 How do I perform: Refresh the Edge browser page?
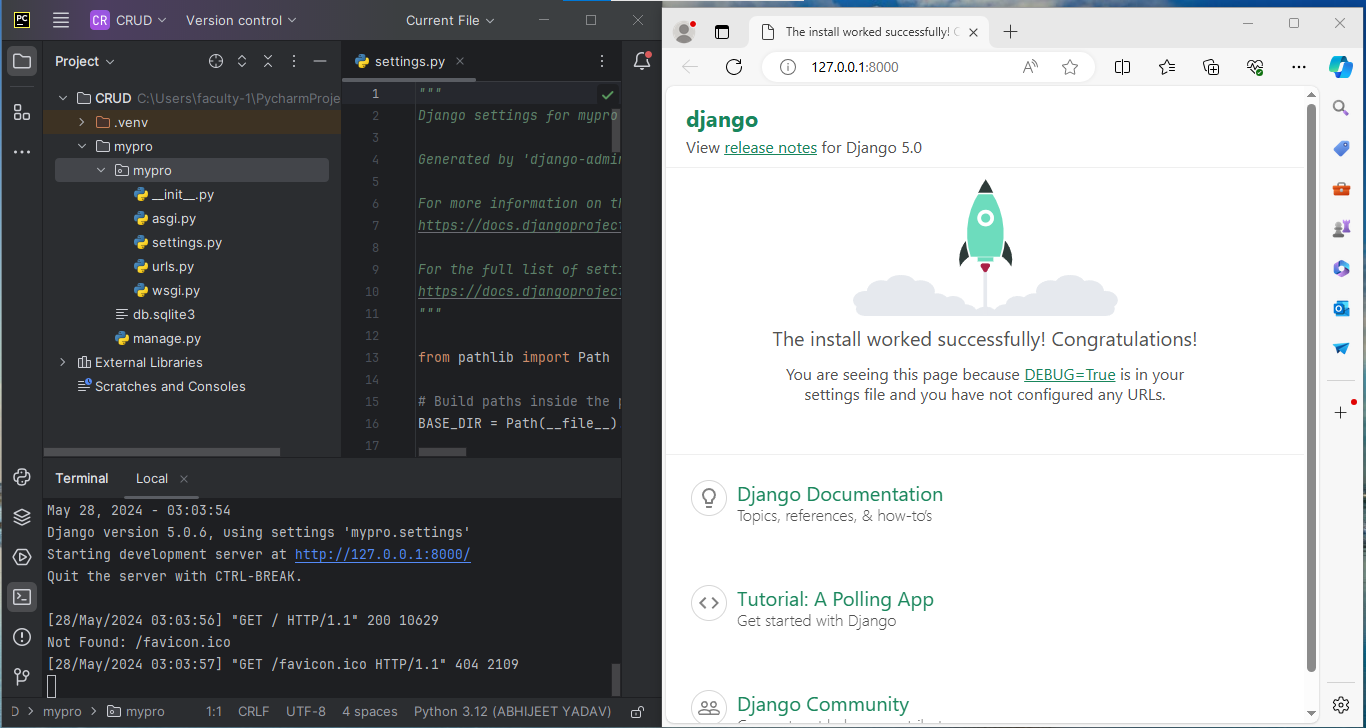[x=734, y=67]
